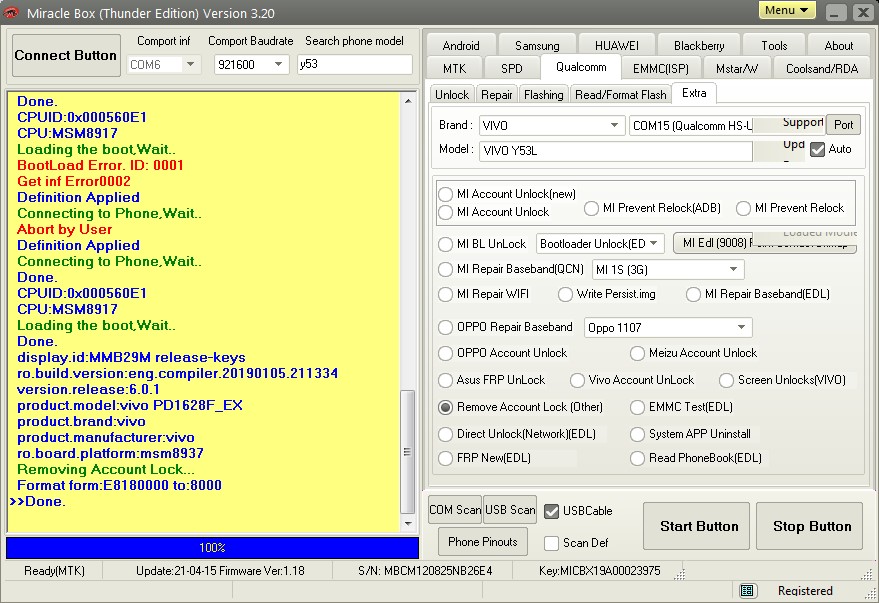The width and height of the screenshot is (879, 603).
Task: Open the Unlock sub-tab
Action: coord(452,95)
